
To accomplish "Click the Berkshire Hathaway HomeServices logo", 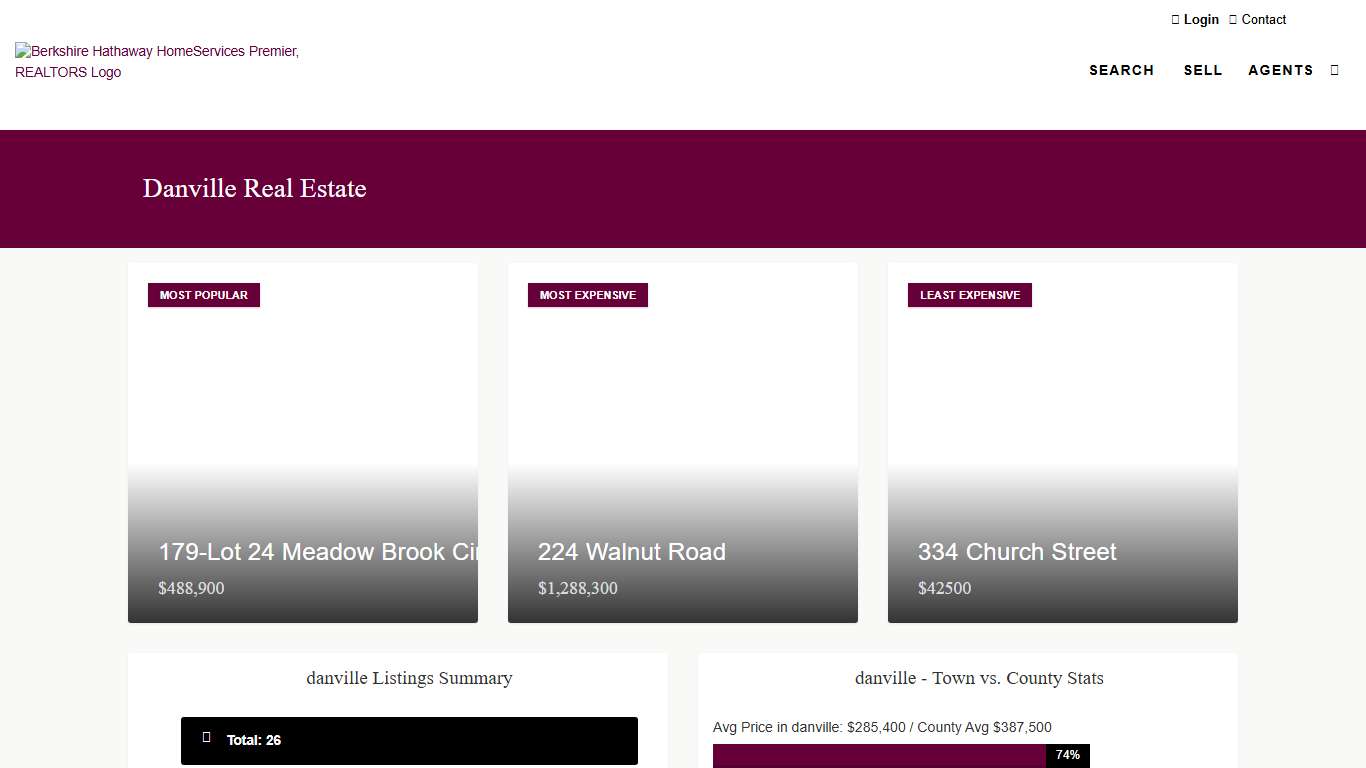I will pyautogui.click(x=157, y=61).
